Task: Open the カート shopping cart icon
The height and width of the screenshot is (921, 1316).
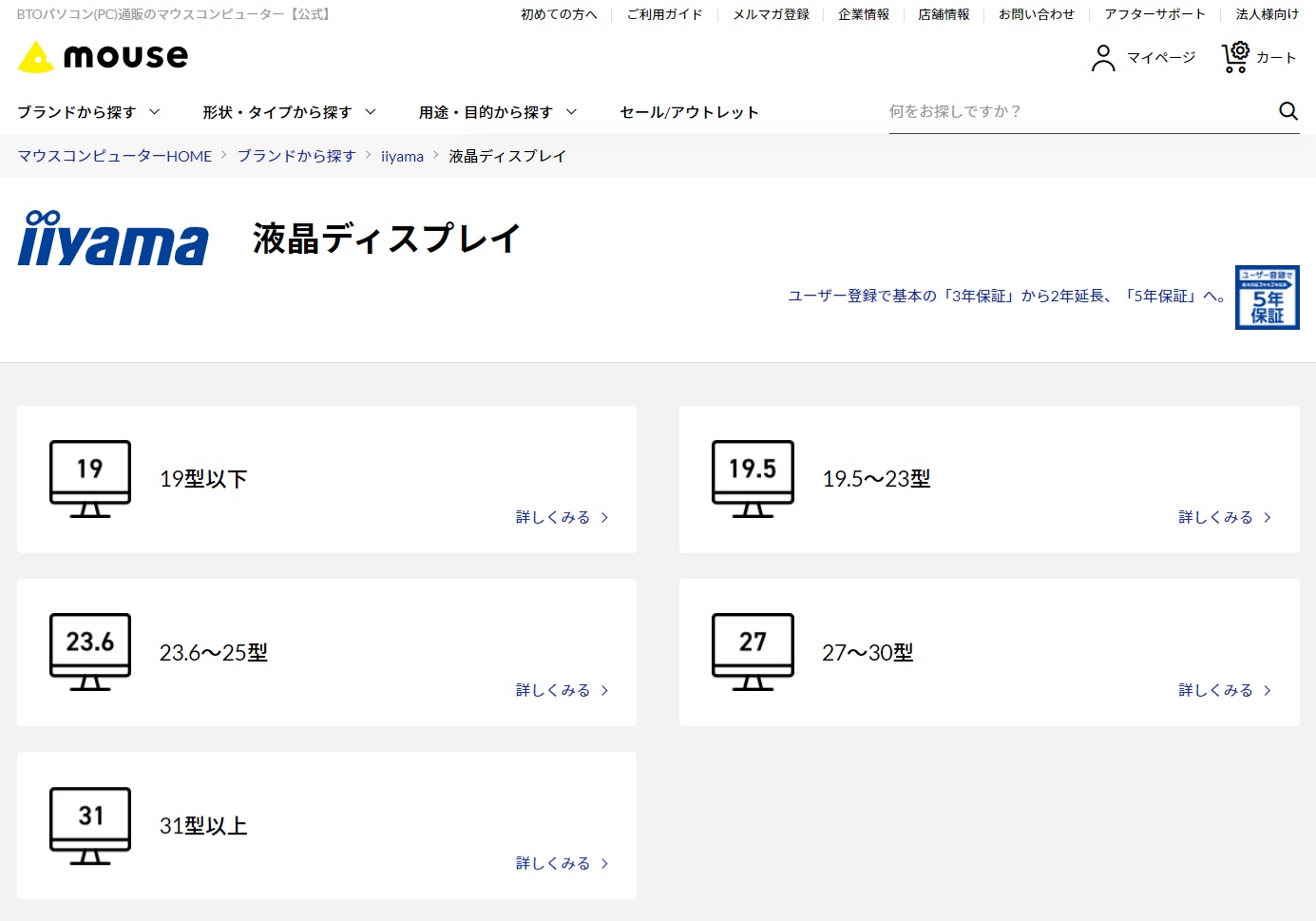Action: (x=1235, y=57)
